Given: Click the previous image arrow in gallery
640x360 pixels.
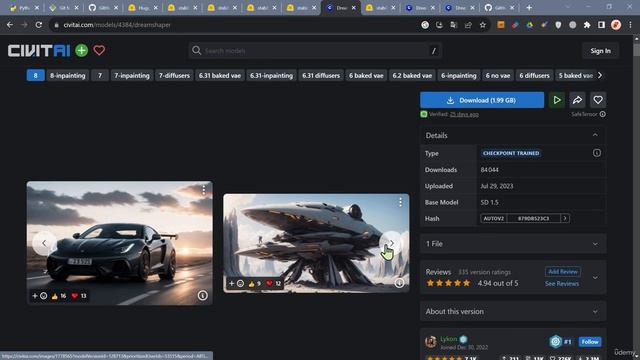Looking at the screenshot, I should coord(44,243).
